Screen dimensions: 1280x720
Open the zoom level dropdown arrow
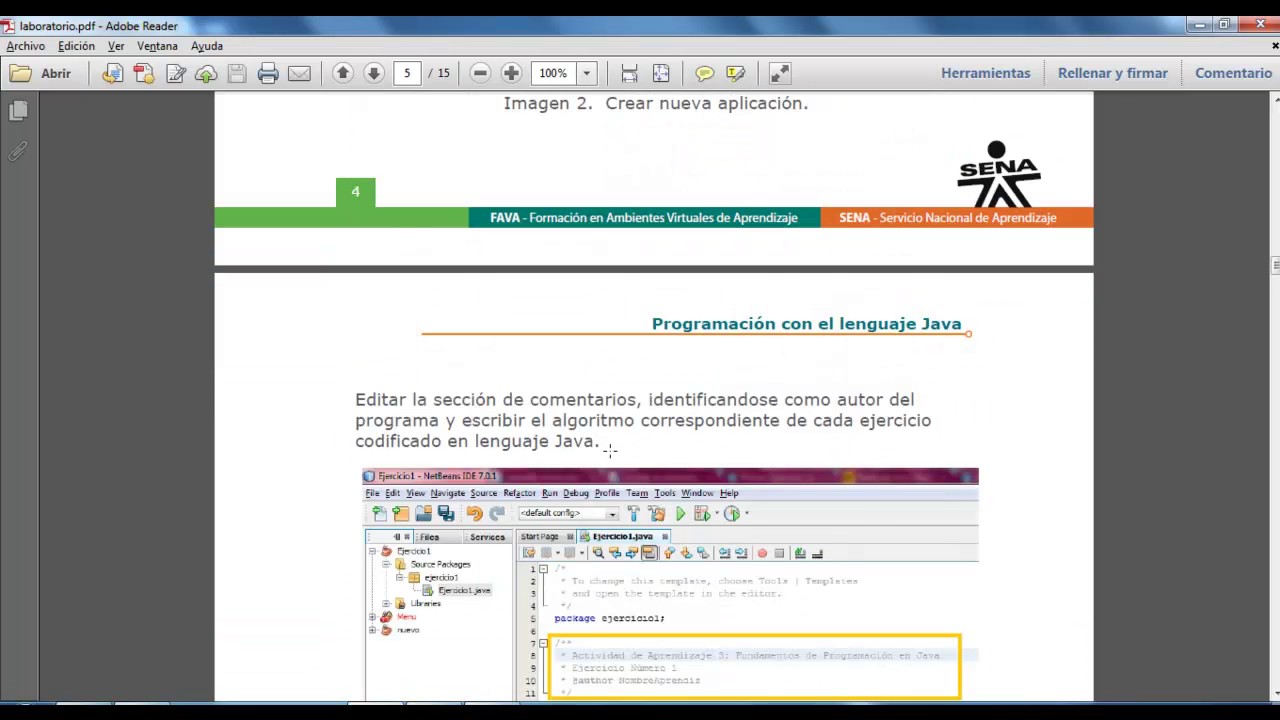click(x=587, y=73)
